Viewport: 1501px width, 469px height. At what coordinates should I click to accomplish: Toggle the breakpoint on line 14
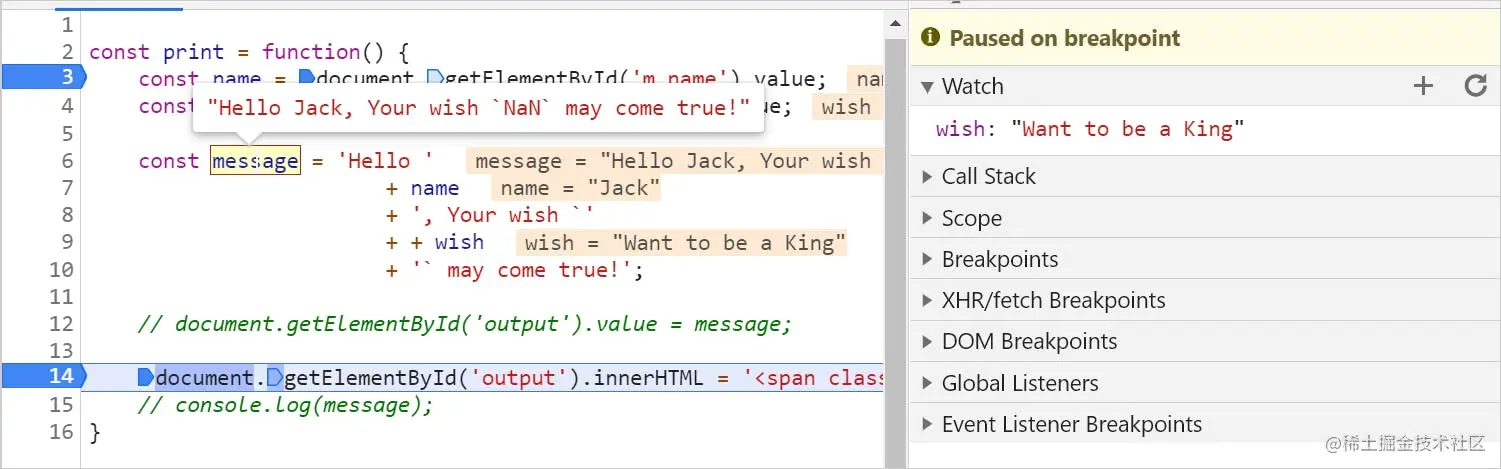click(42, 376)
